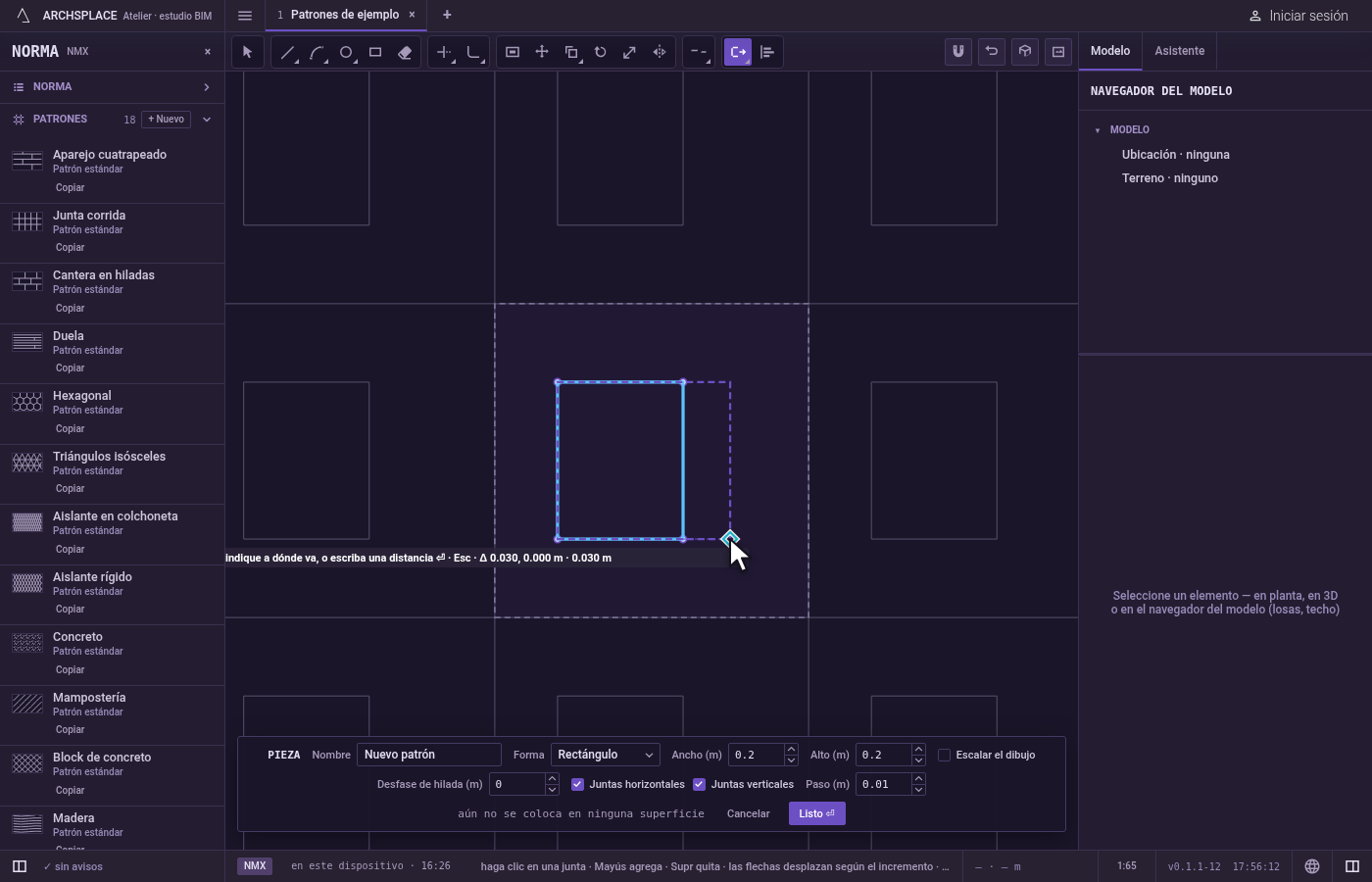1372x882 pixels.
Task: Copy the Hexagonal pattern
Action: (x=71, y=428)
